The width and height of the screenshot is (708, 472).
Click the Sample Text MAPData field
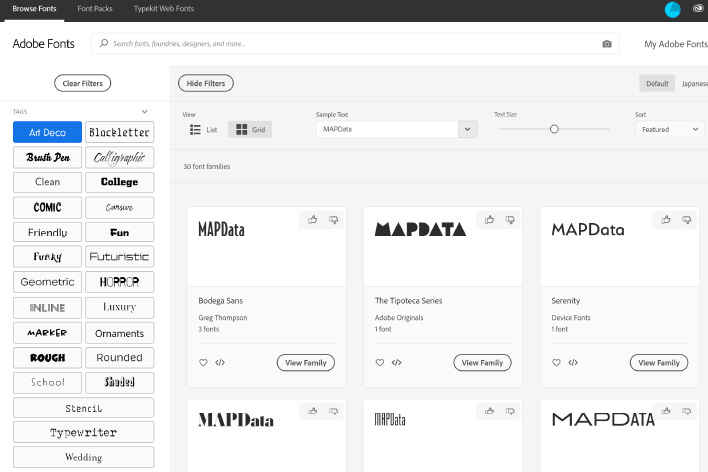387,130
